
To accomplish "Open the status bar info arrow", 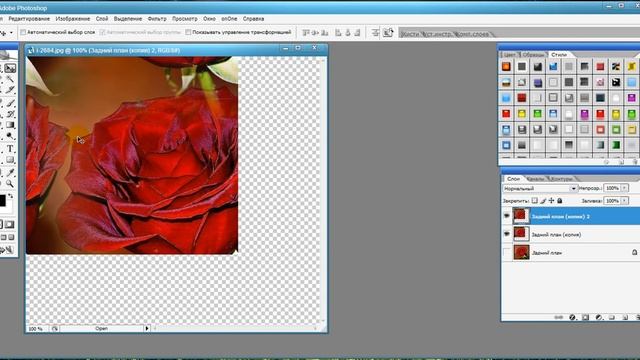I will coord(147,328).
